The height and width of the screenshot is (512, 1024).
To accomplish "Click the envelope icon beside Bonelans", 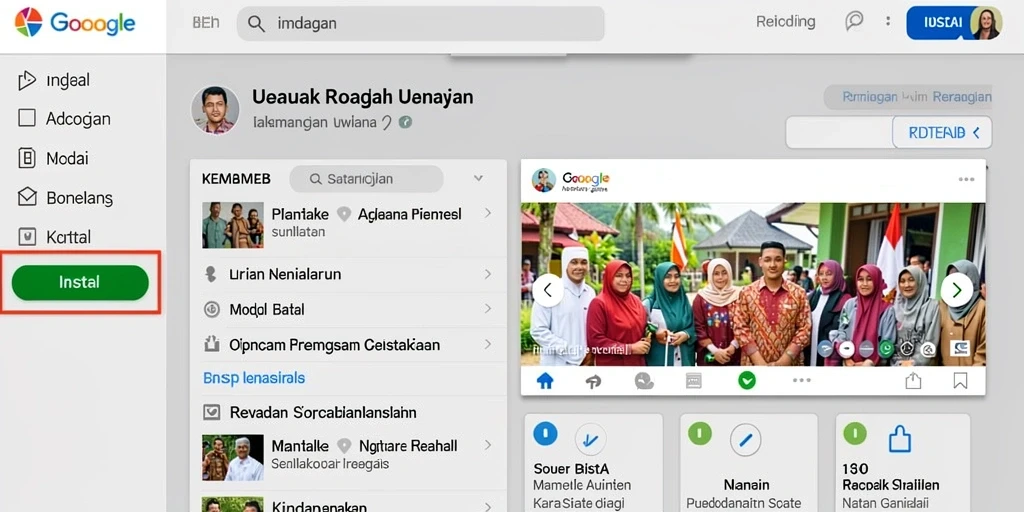I will [27, 197].
